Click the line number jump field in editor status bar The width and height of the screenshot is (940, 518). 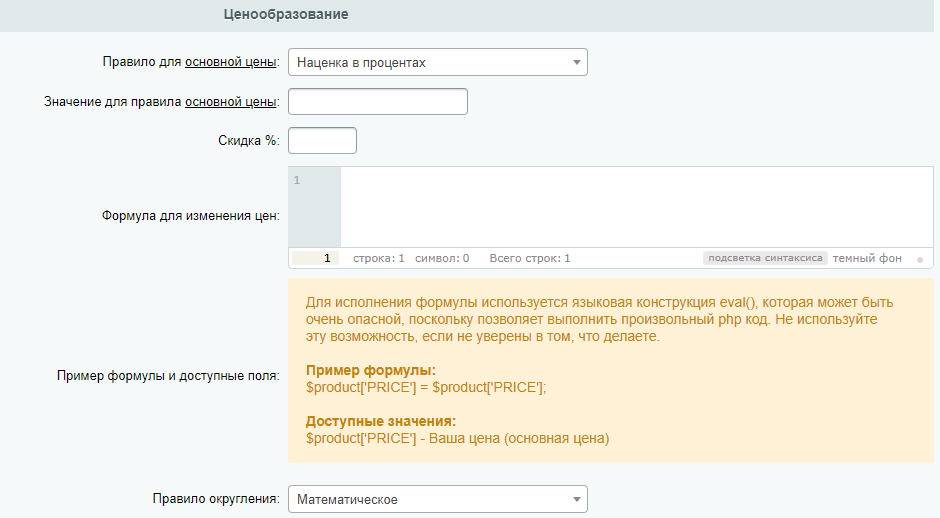[315, 258]
